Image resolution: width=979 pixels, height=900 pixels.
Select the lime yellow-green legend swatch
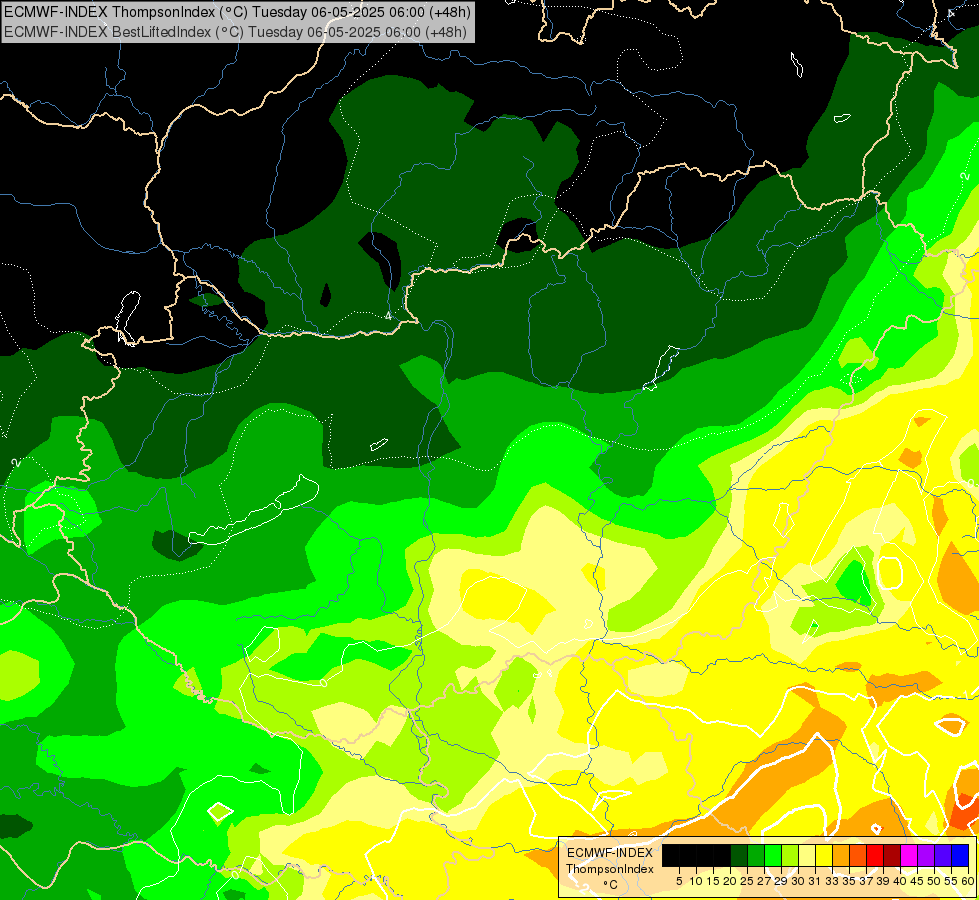(790, 855)
